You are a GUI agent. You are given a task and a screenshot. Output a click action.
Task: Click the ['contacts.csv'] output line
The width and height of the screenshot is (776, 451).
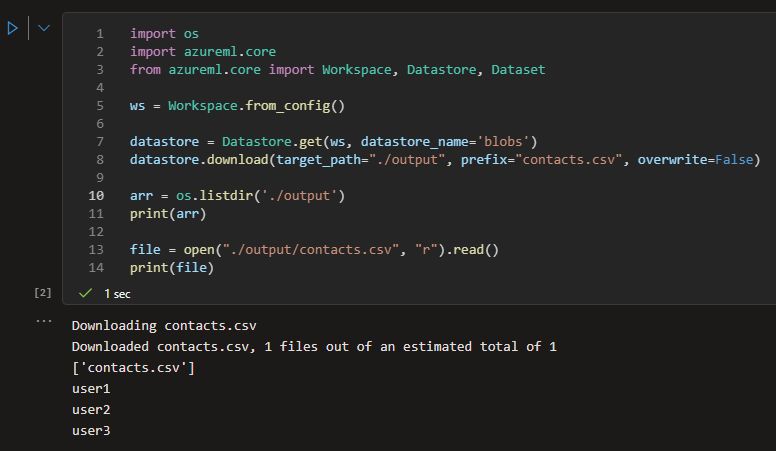[133, 368]
